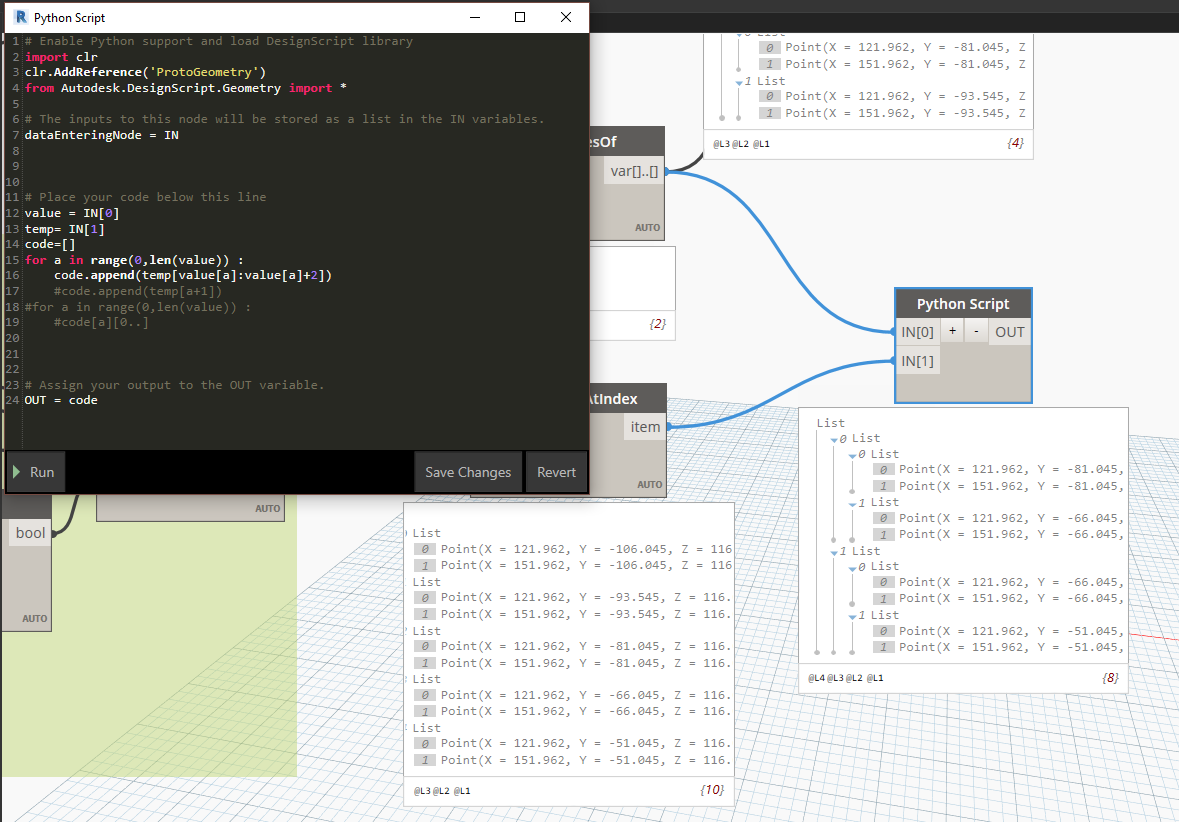Image resolution: width=1179 pixels, height=822 pixels.
Task: Open AUTO lacing on the esOf node
Action: (647, 227)
